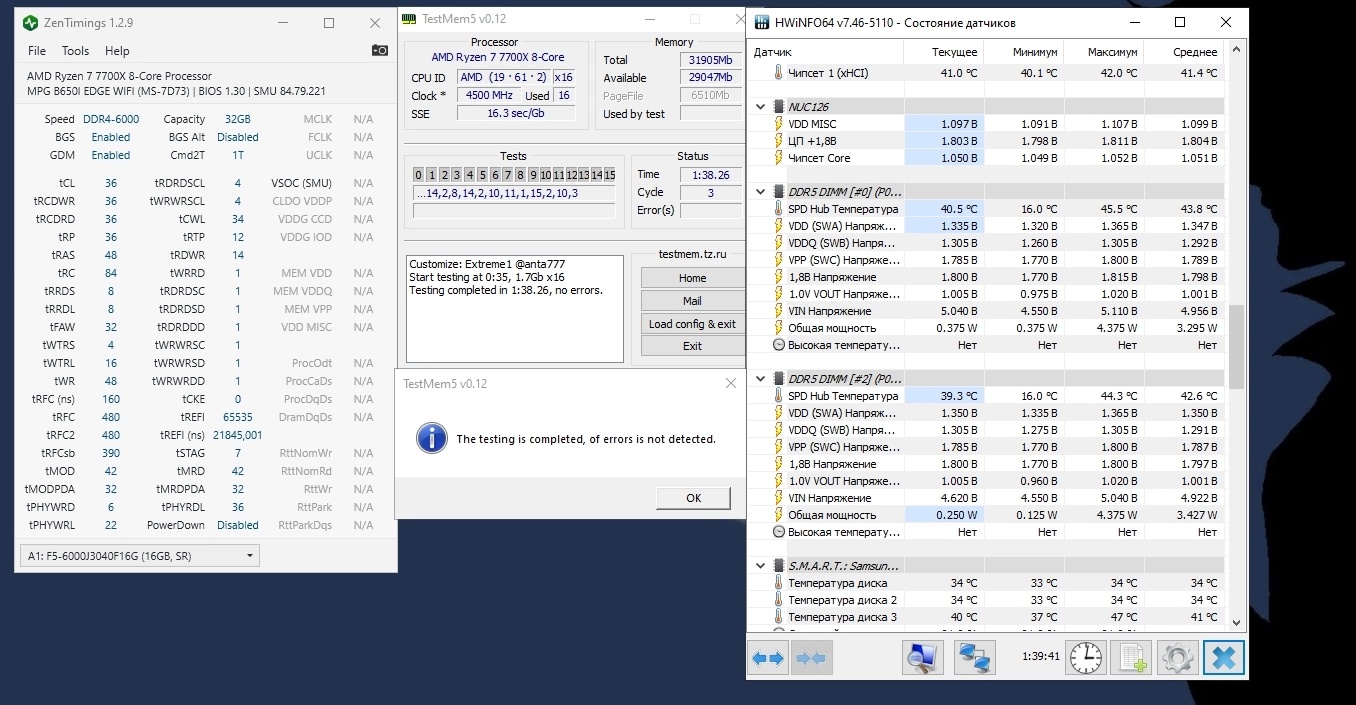Click the DDR4-6000 speed value

(111, 119)
